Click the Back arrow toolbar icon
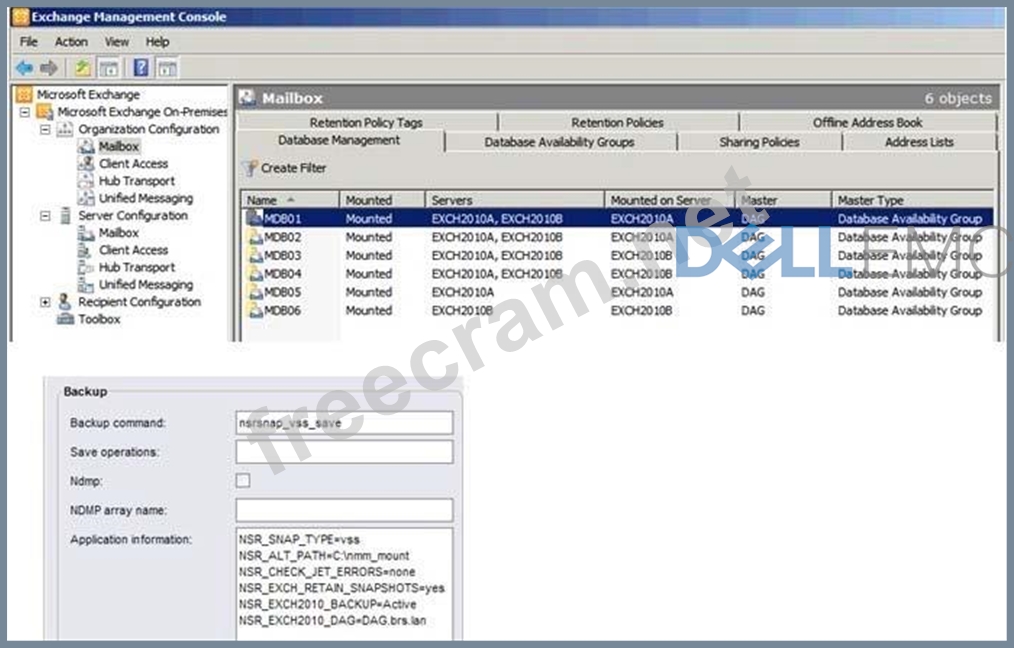Image resolution: width=1014 pixels, height=648 pixels. [x=25, y=67]
